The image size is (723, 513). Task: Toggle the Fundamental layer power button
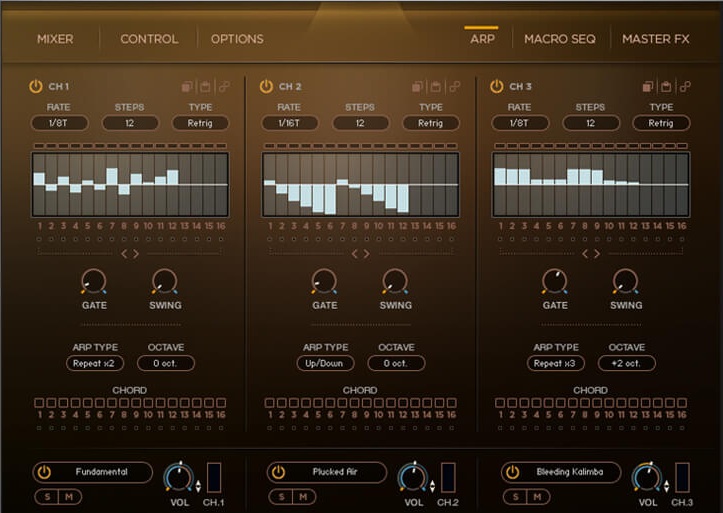(44, 472)
